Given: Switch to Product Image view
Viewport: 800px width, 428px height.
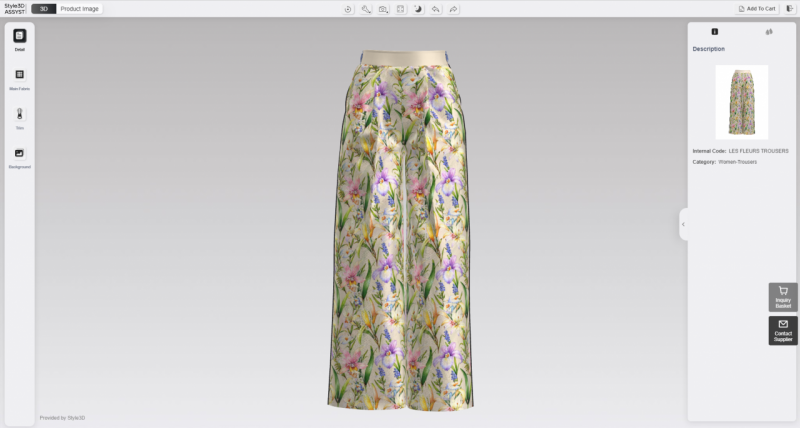Looking at the screenshot, I should [79, 8].
